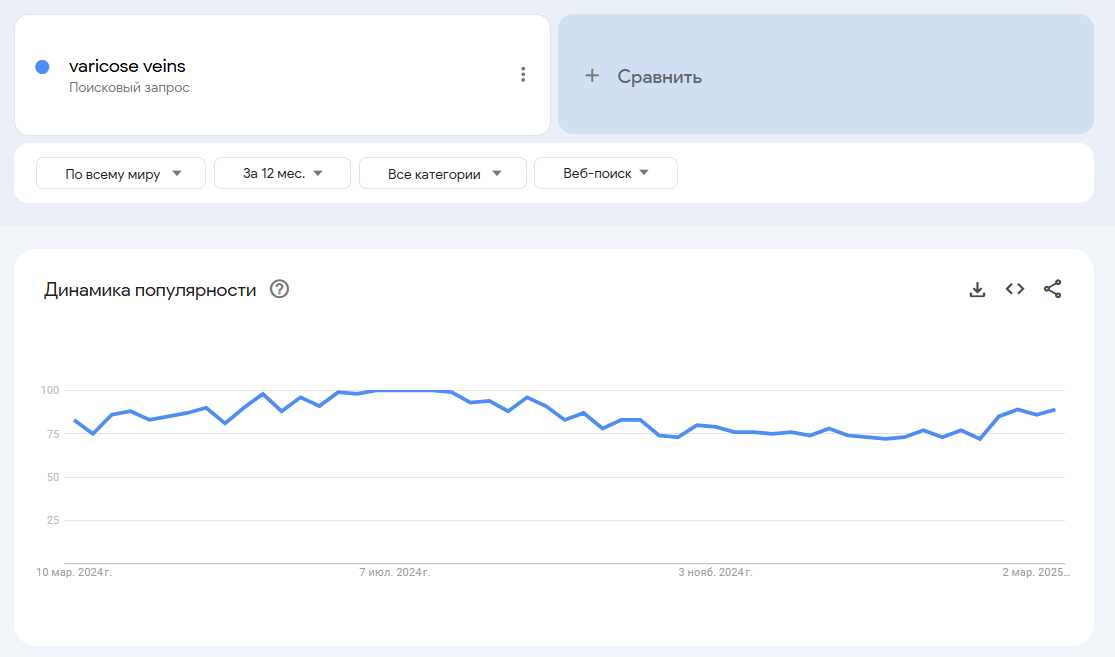1115x657 pixels.
Task: Expand the По всему миру region dropdown
Action: point(121,173)
